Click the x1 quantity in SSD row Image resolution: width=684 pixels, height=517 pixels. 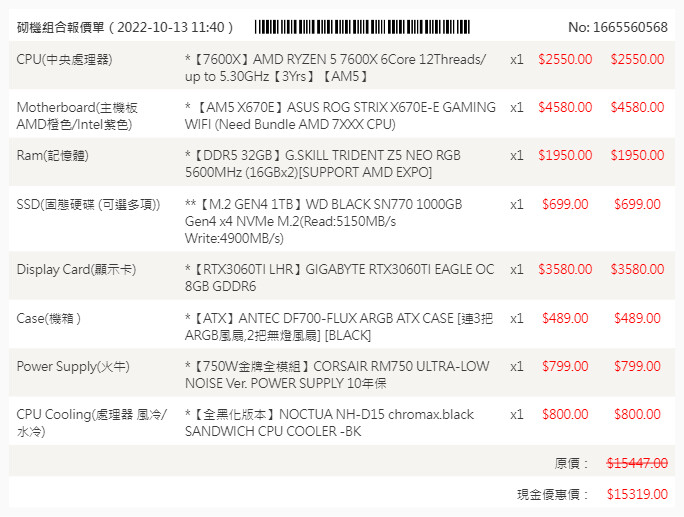tap(516, 204)
